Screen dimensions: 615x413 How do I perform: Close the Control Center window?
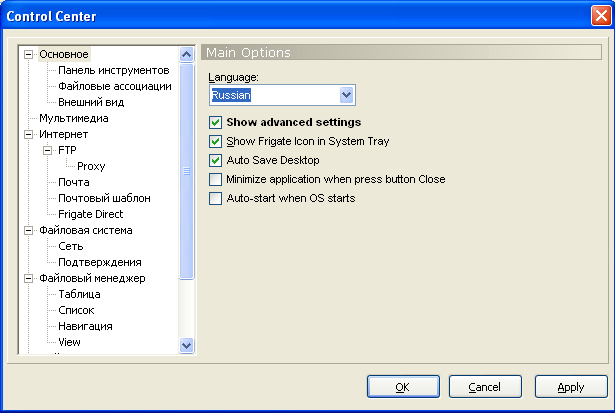599,15
